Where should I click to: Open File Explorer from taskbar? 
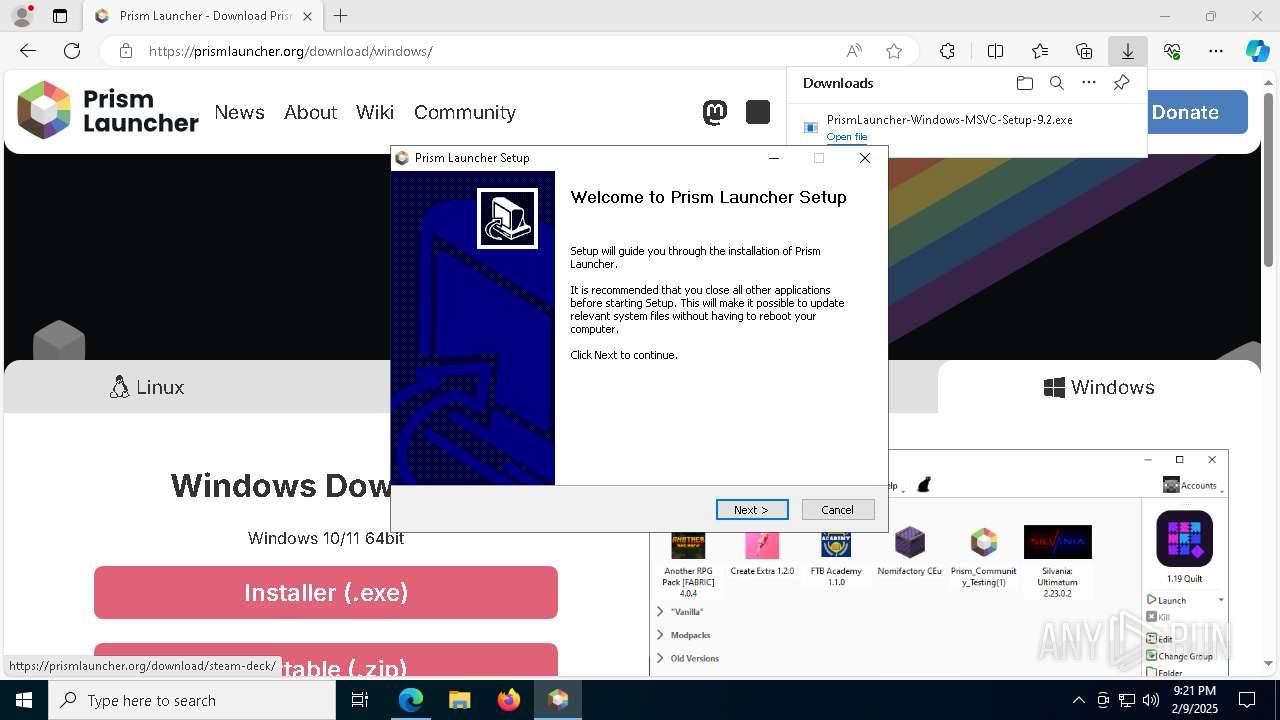pos(459,700)
